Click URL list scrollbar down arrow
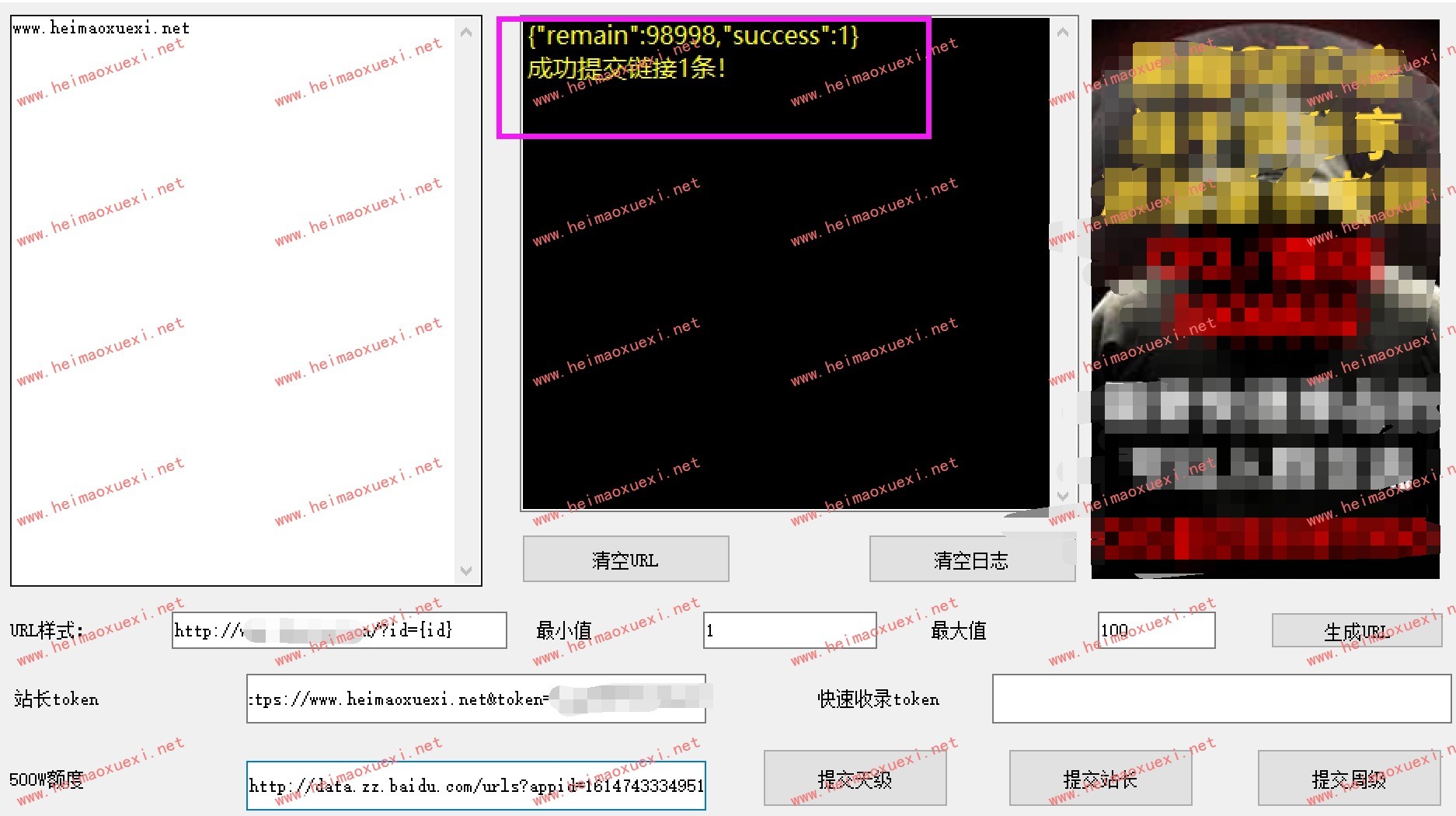 click(466, 571)
